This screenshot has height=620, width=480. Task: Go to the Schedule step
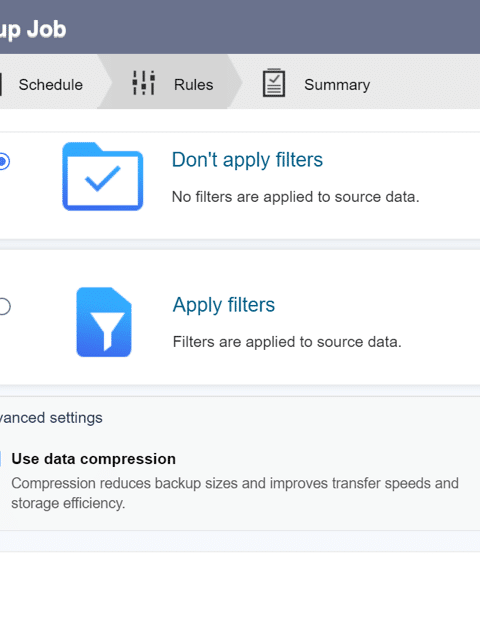[x=51, y=85]
